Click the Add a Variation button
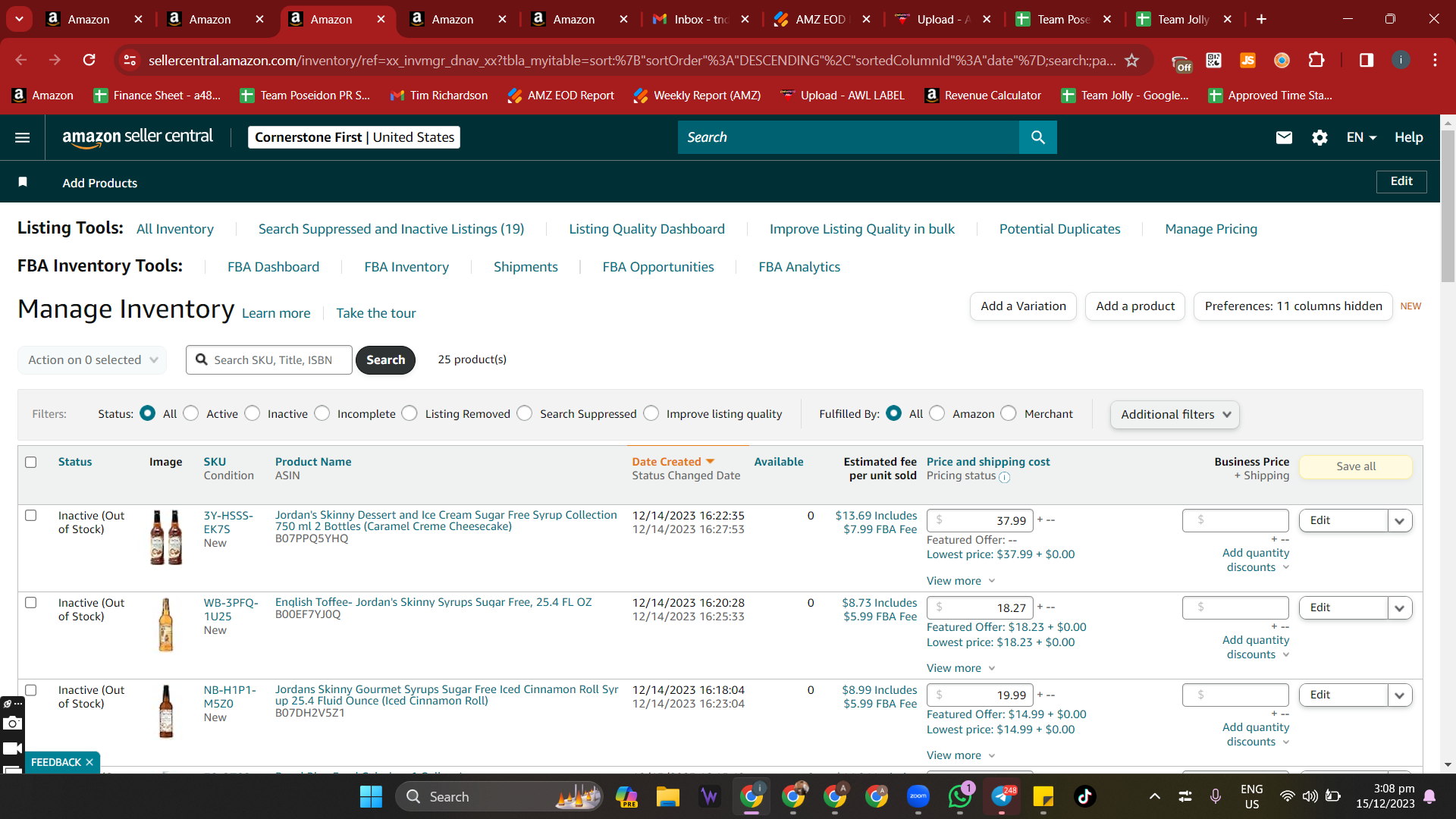Viewport: 1456px width, 819px height. click(1023, 306)
